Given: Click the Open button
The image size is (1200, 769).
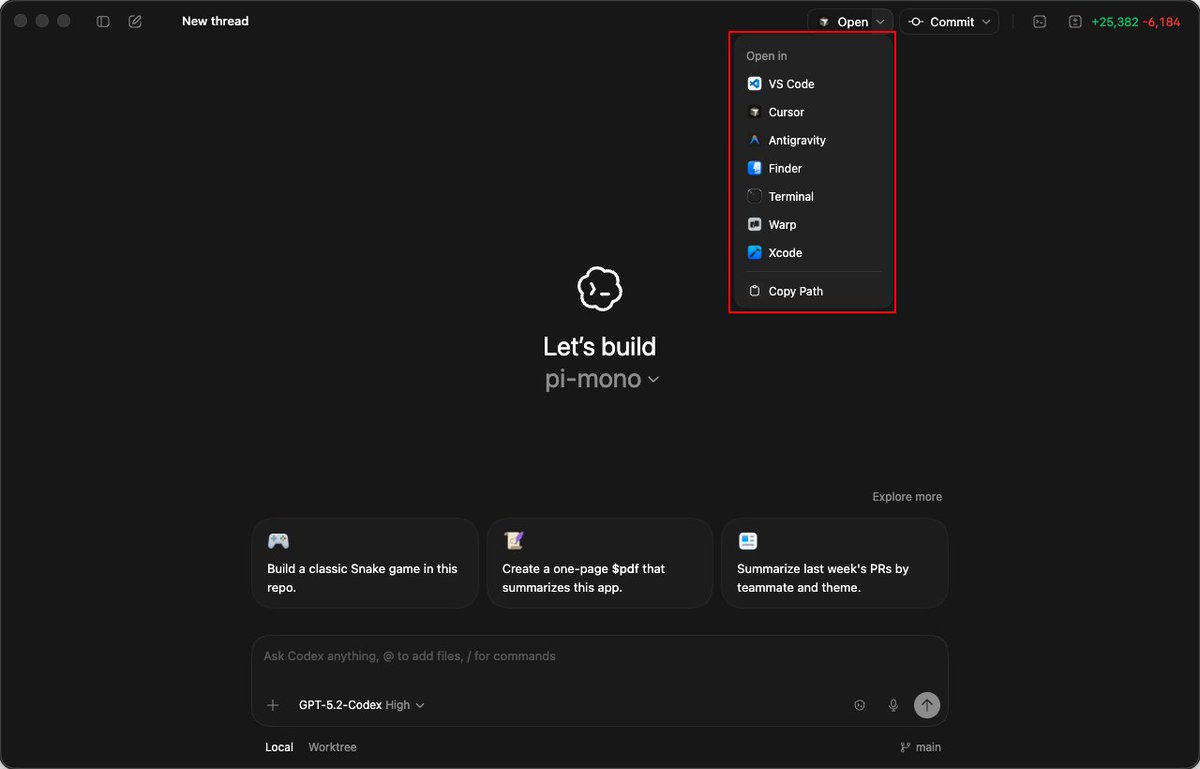Looking at the screenshot, I should (x=840, y=22).
